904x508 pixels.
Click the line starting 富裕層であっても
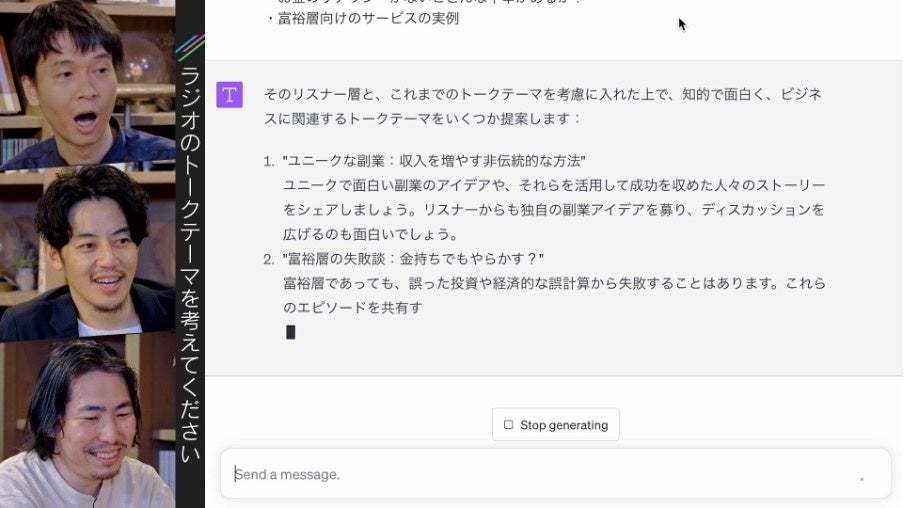coord(554,283)
